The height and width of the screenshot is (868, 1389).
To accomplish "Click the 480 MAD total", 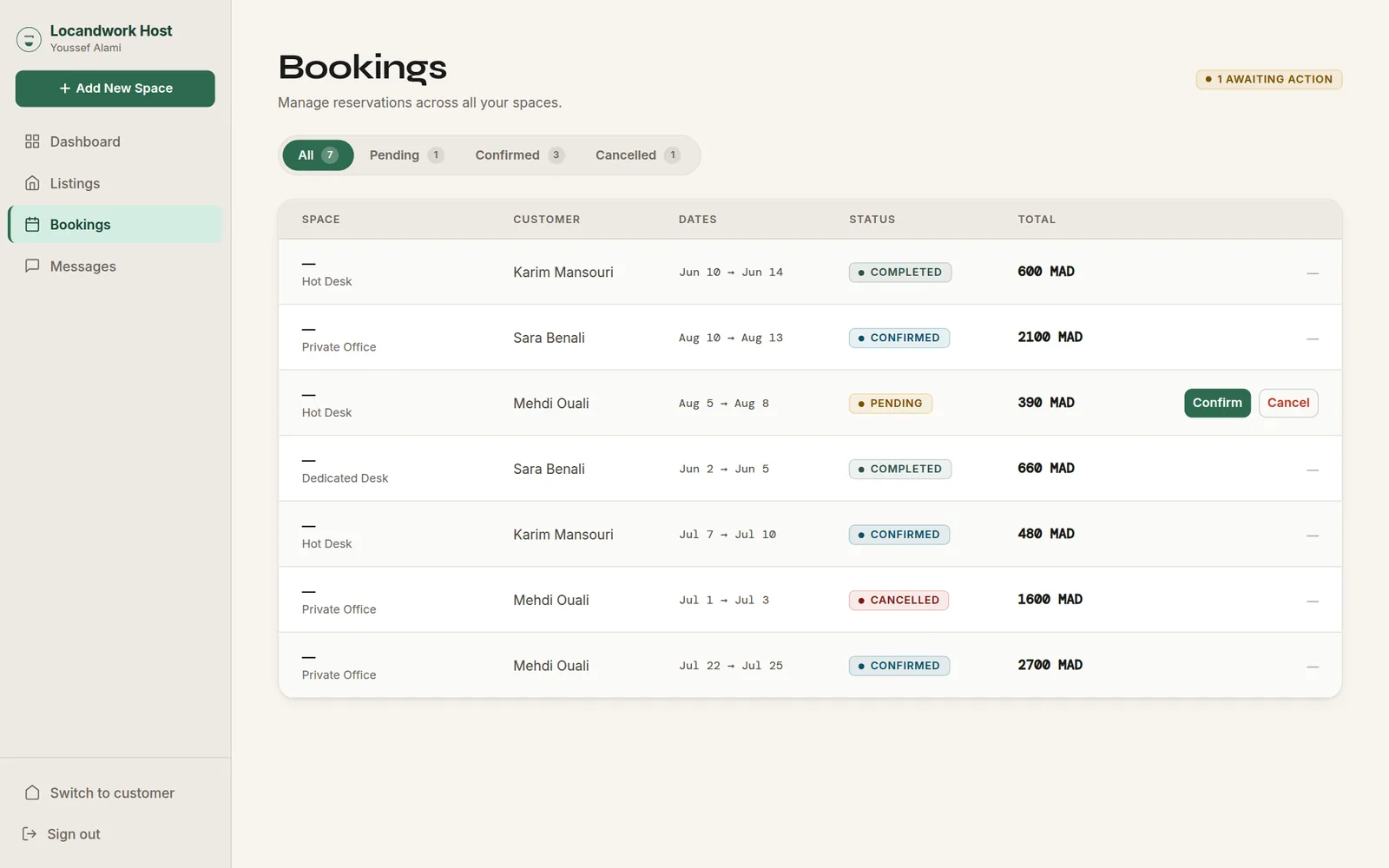I will point(1046,534).
